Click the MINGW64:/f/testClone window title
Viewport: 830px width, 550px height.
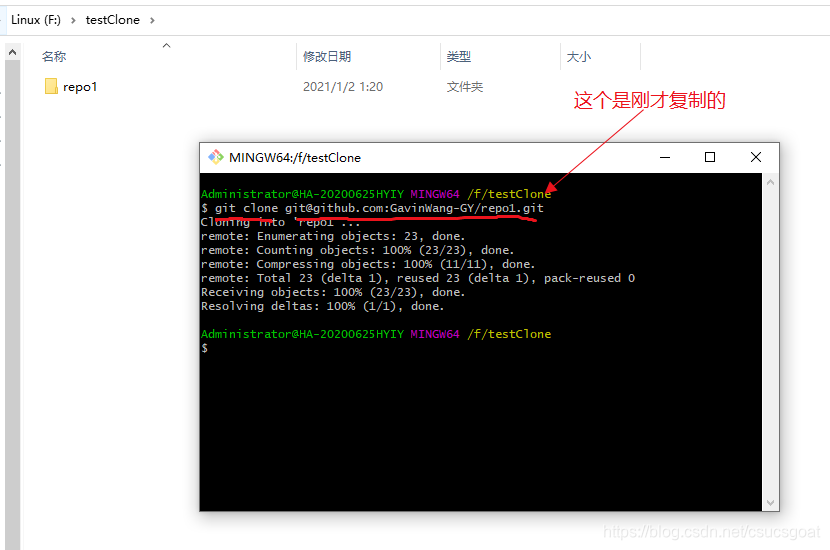295,158
